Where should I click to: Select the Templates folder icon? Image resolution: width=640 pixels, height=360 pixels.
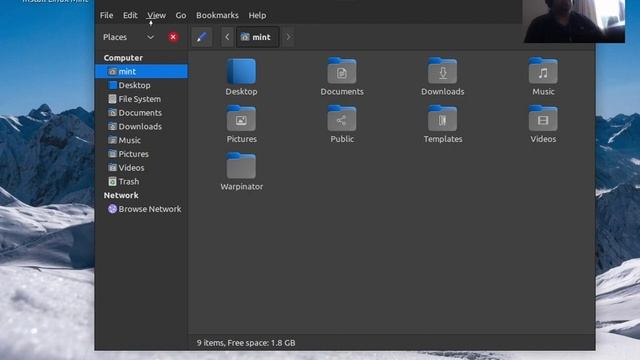coord(442,118)
